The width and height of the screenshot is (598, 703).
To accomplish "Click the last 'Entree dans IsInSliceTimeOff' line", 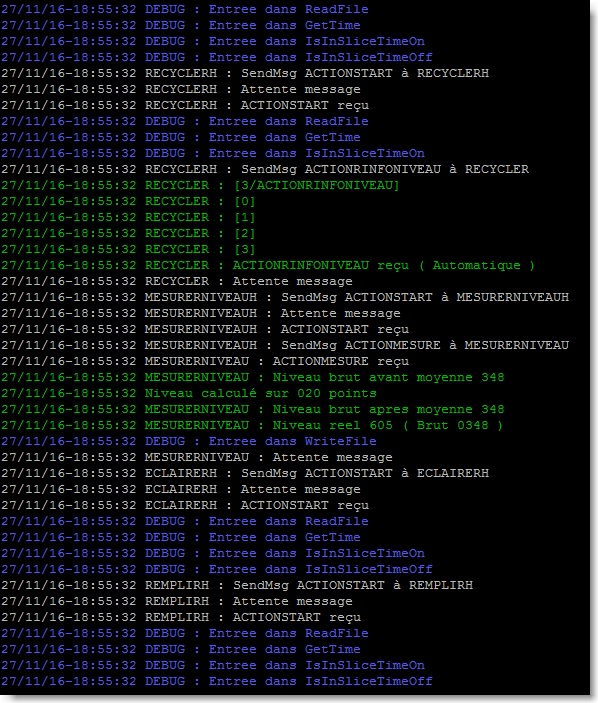I will click(x=217, y=682).
